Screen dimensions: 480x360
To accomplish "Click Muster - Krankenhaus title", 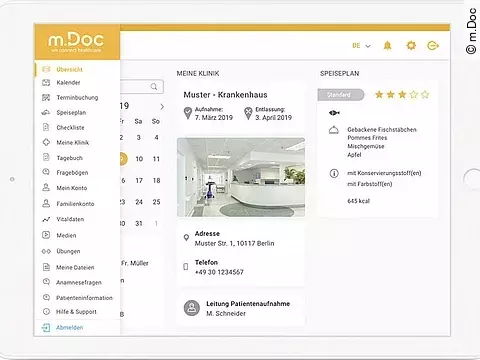I will pos(225,95).
